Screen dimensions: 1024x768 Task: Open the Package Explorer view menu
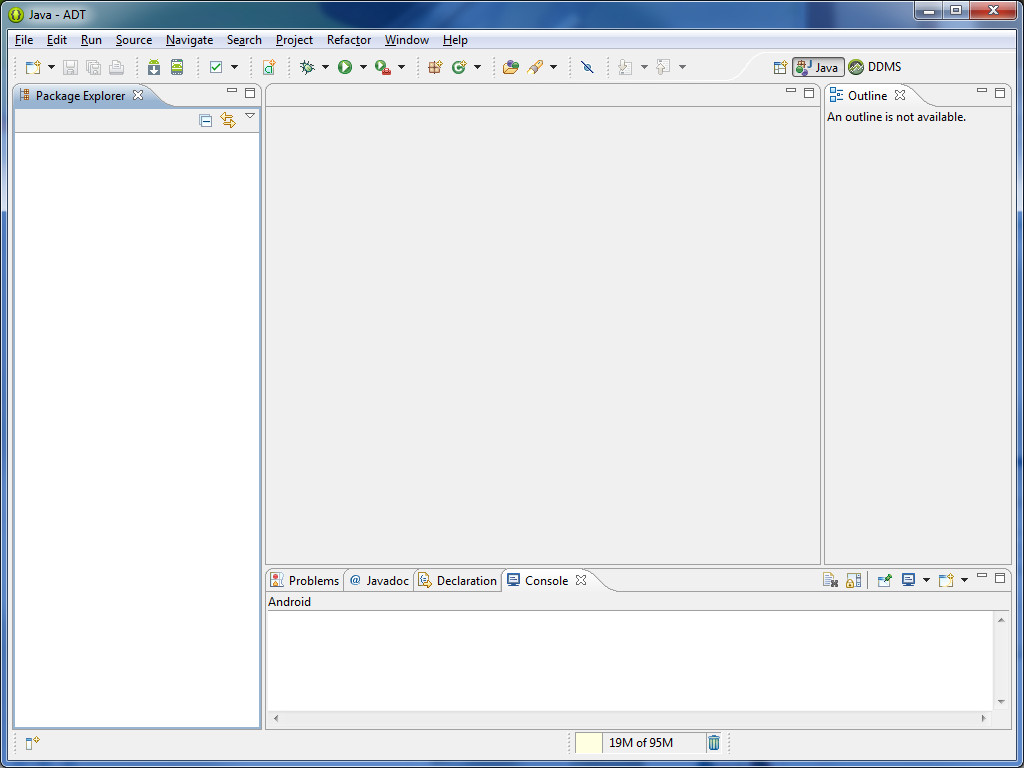coord(249,116)
